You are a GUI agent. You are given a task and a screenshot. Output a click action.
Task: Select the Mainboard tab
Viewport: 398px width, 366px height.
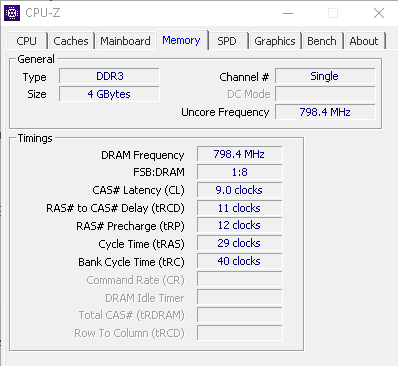125,41
